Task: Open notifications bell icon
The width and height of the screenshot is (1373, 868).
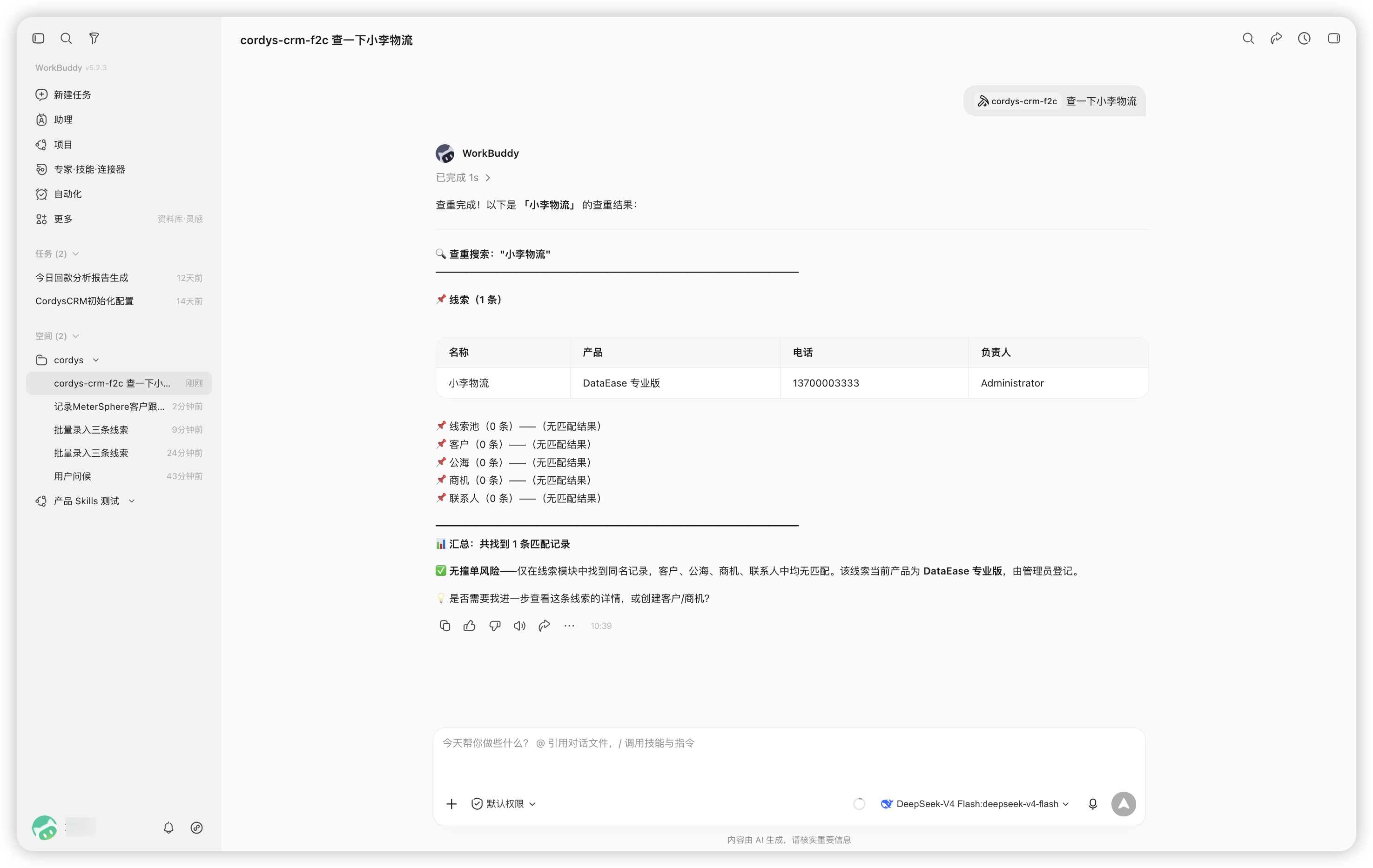Action: pyautogui.click(x=168, y=828)
